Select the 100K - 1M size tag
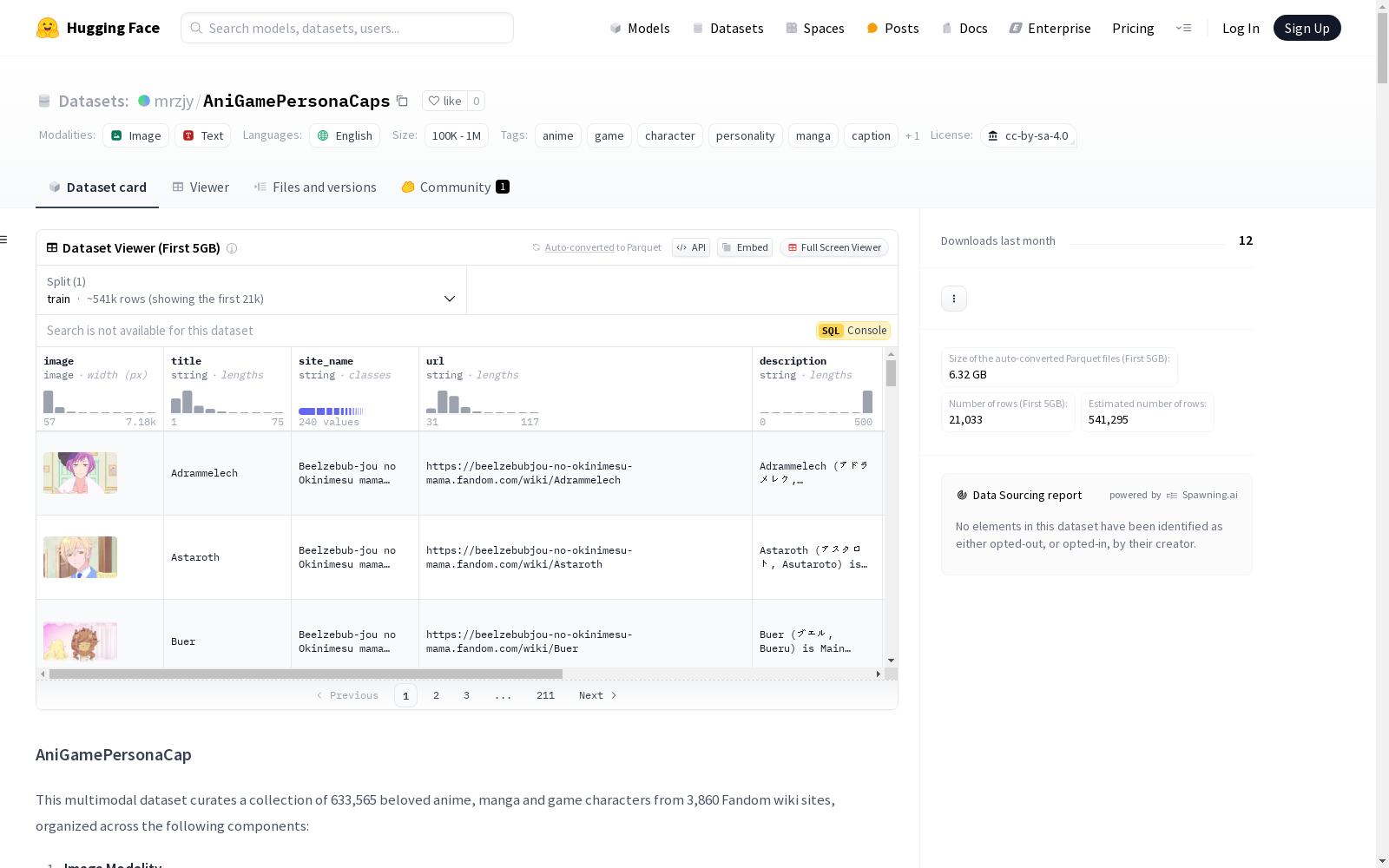 tap(457, 135)
